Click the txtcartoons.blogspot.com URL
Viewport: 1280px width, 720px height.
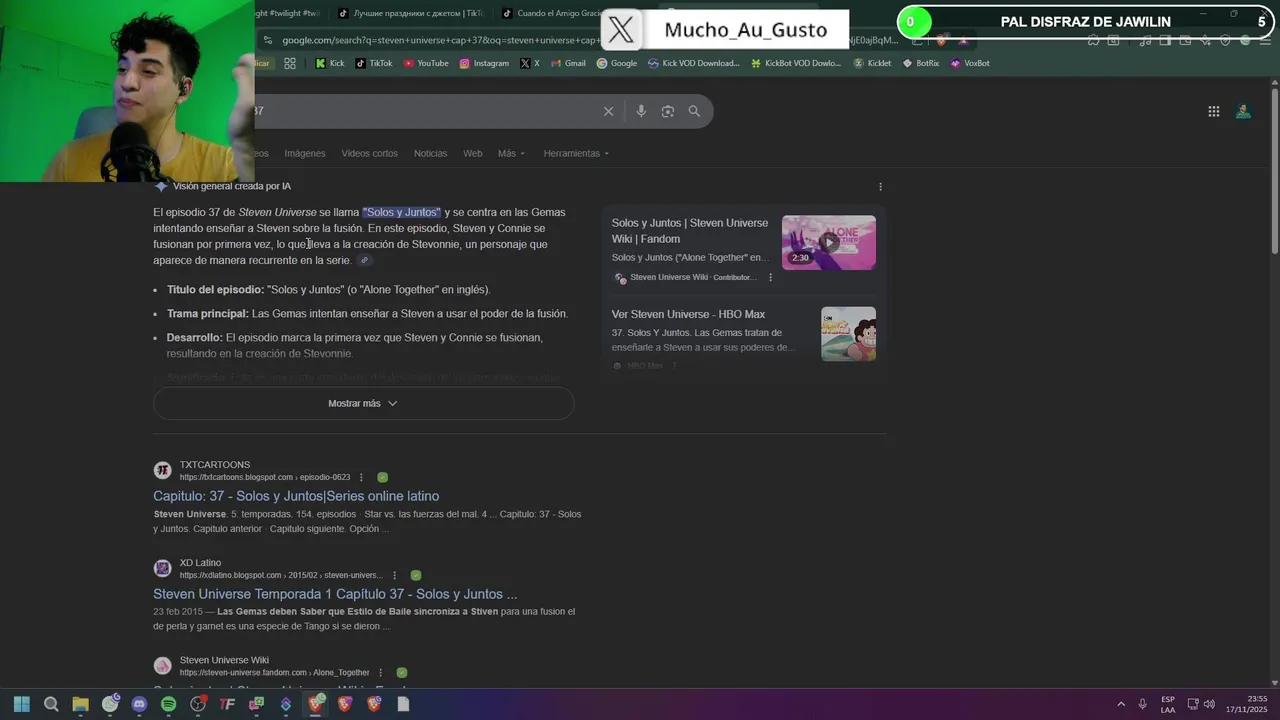point(265,478)
